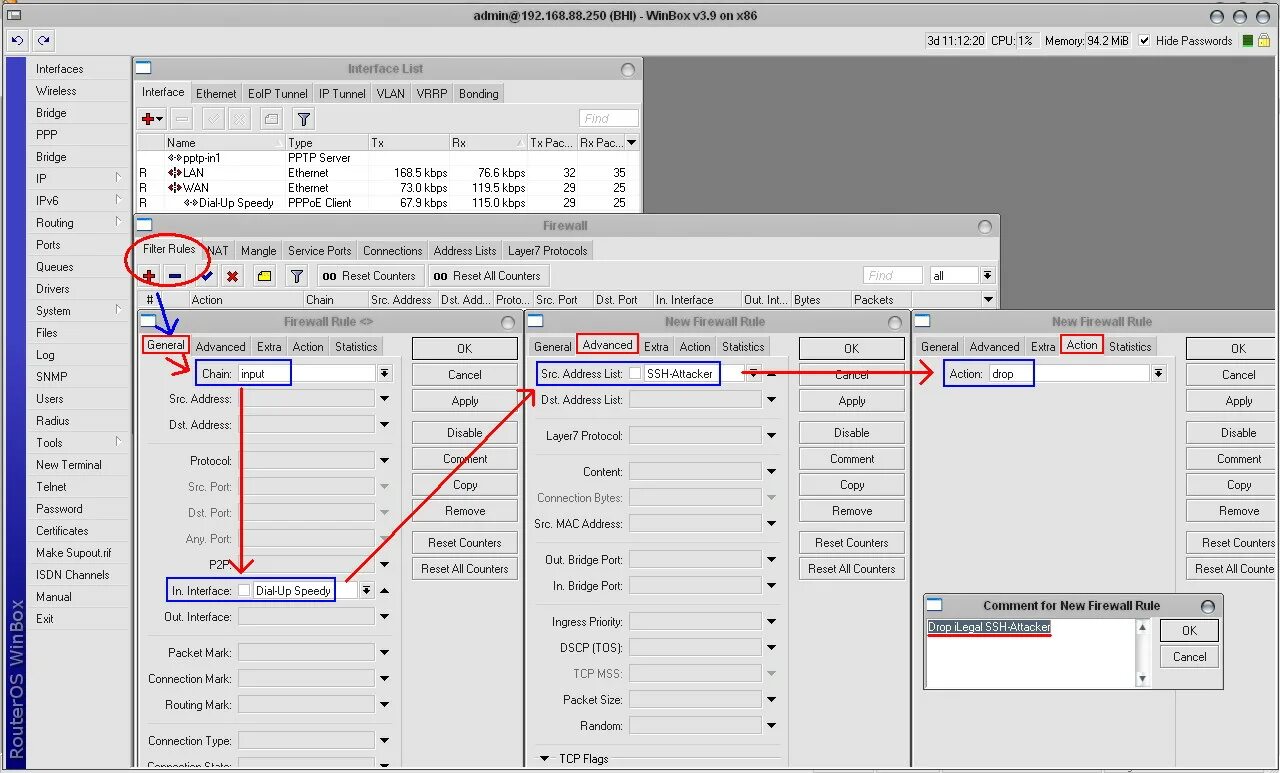Switch to Extra tab in Firewall Rule <> window
Viewport: 1280px width, 773px height.
click(x=269, y=347)
